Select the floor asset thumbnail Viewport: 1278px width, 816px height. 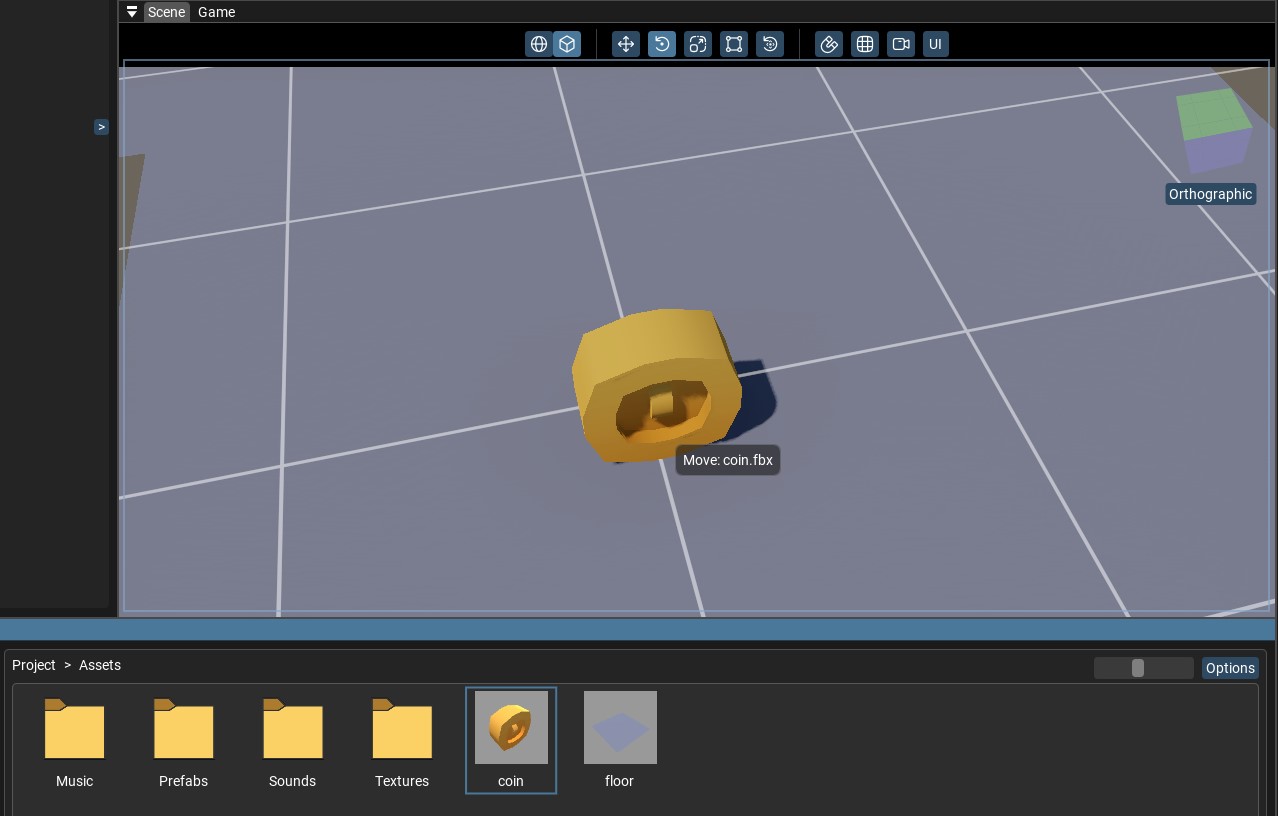pos(620,728)
